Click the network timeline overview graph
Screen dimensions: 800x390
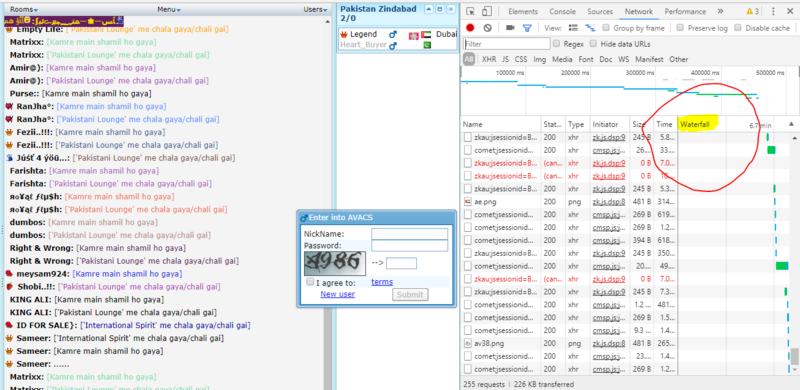(629, 91)
